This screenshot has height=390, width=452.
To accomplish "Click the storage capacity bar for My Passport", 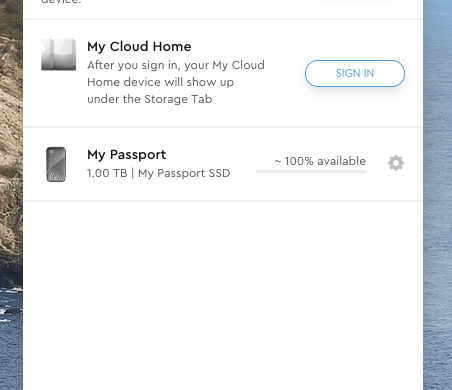I will click(311, 171).
